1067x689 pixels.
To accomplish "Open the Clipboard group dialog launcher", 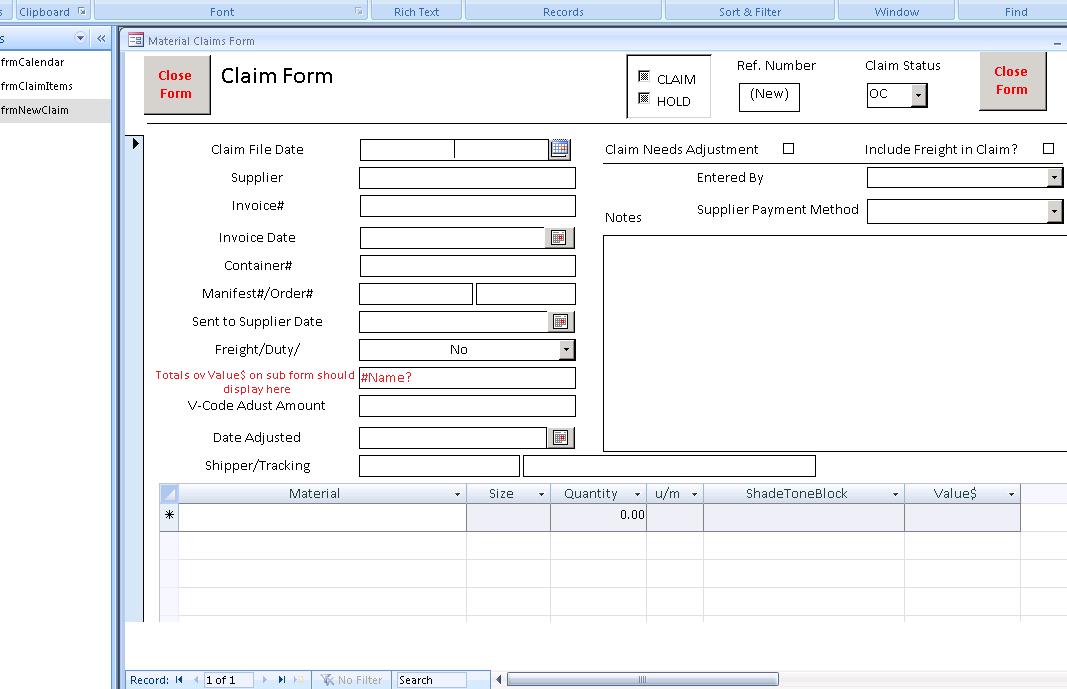I will point(82,12).
